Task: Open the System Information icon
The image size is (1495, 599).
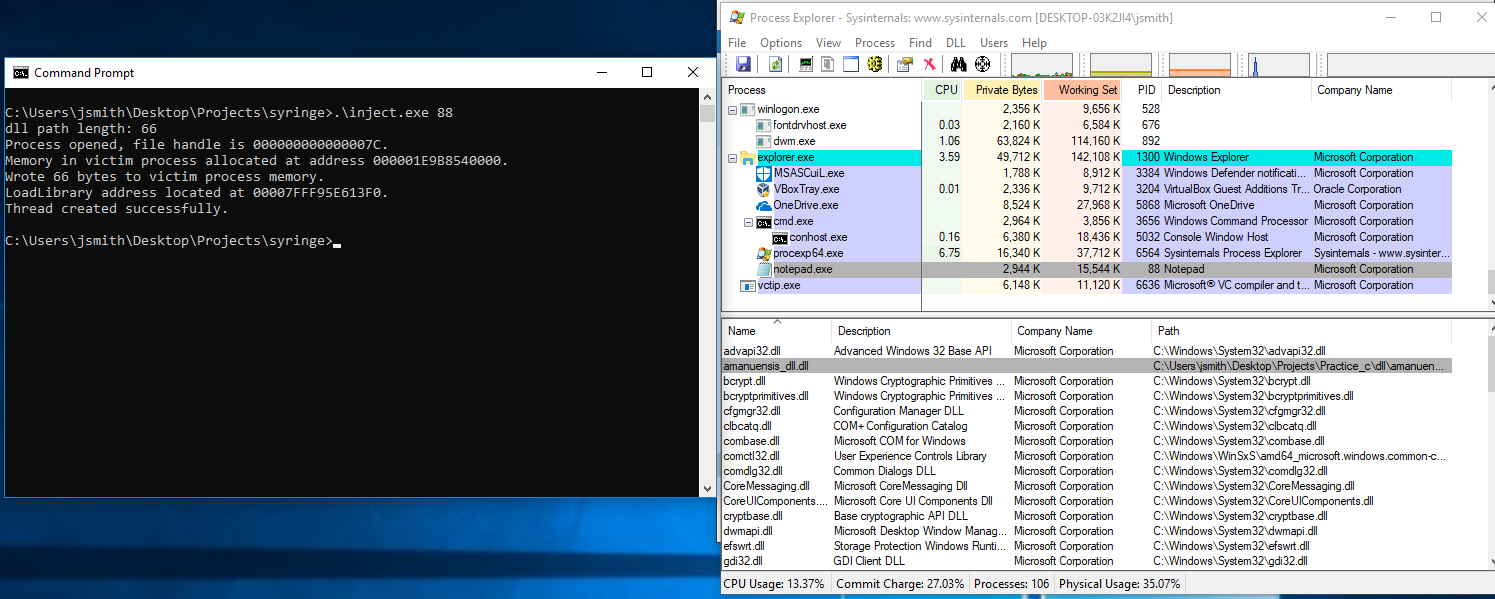Action: (806, 63)
